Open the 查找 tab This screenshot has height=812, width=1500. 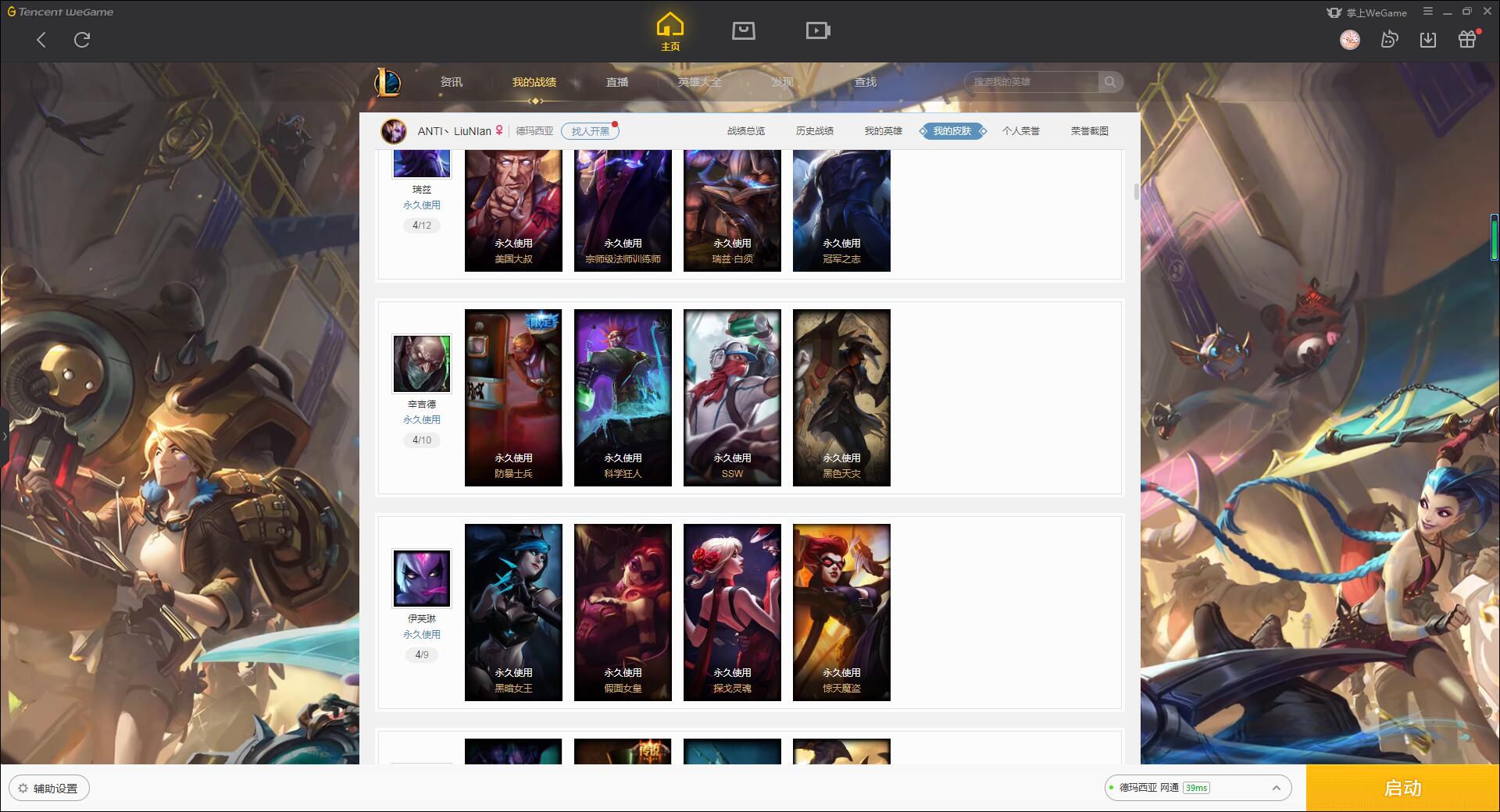pyautogui.click(x=866, y=82)
